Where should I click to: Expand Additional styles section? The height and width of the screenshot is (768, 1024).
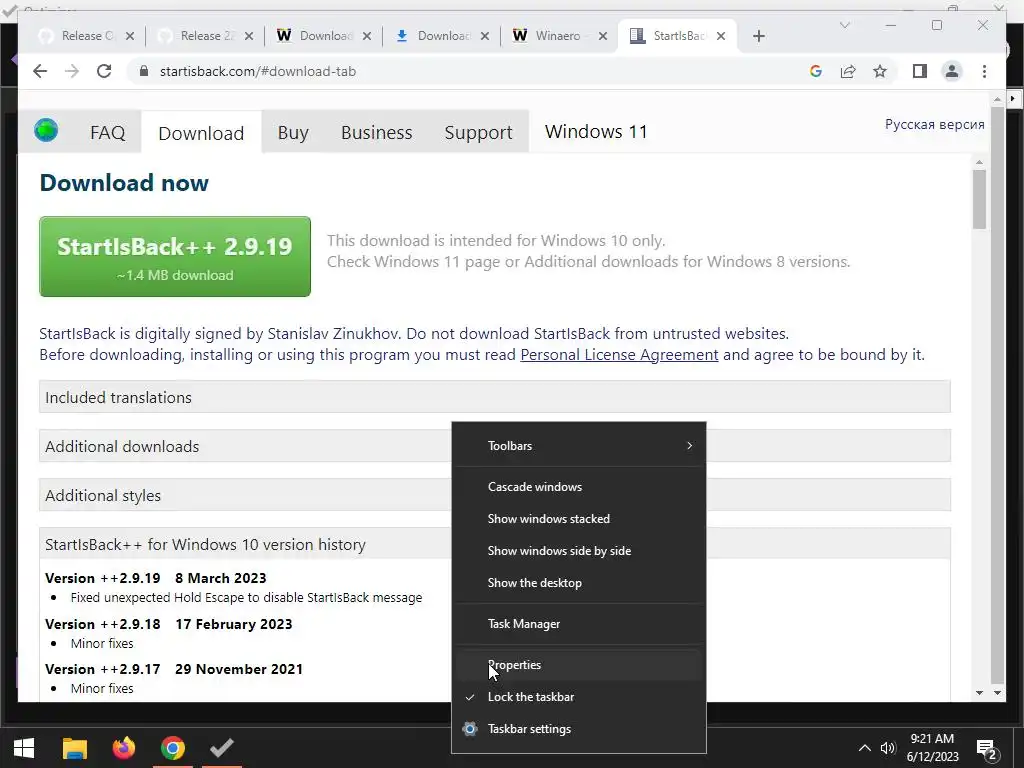[494, 495]
